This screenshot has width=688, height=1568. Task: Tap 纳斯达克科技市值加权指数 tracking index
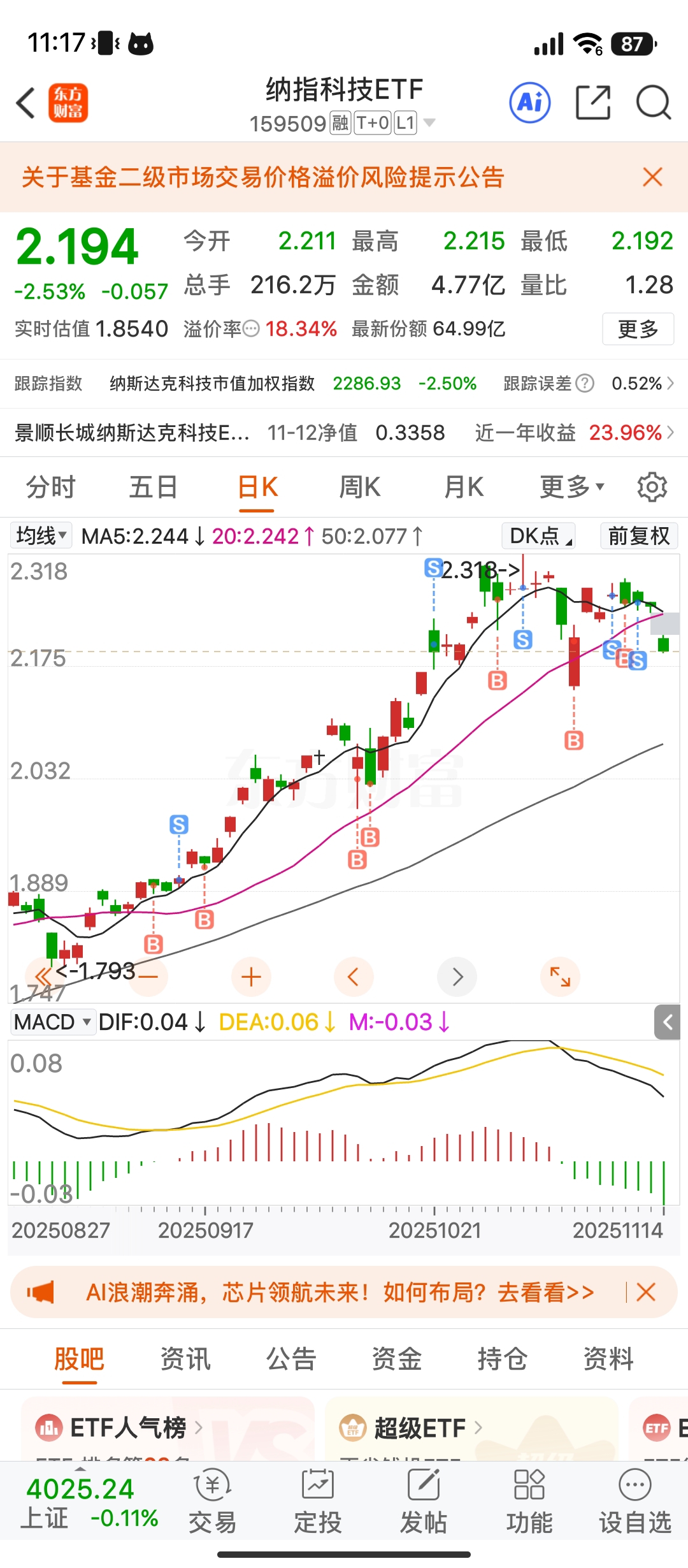(213, 384)
